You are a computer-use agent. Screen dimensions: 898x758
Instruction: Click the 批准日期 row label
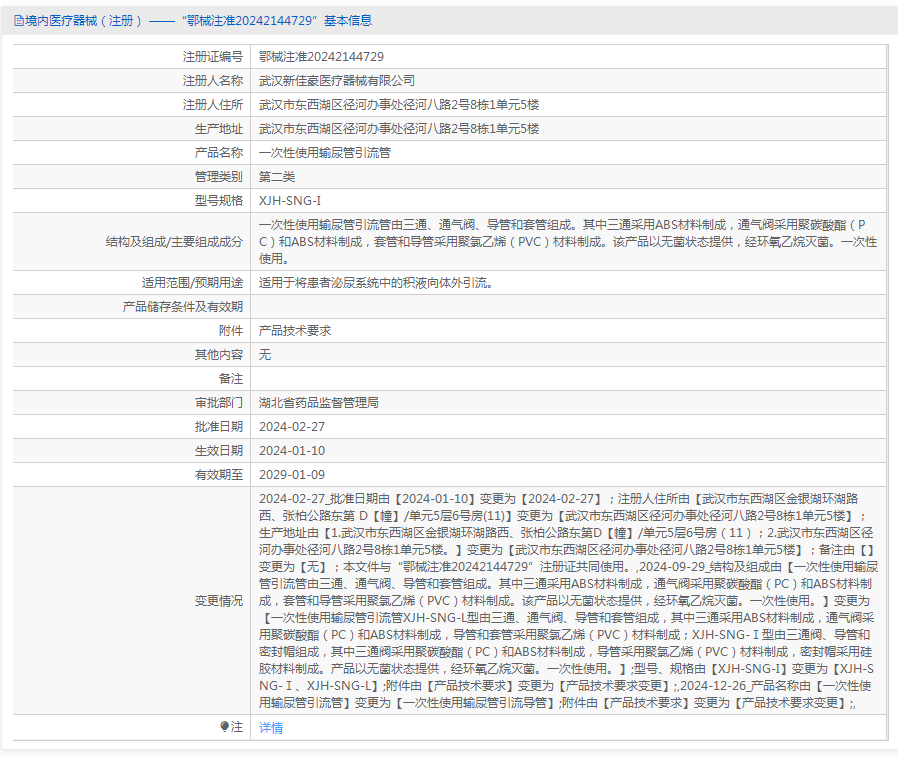pyautogui.click(x=219, y=427)
